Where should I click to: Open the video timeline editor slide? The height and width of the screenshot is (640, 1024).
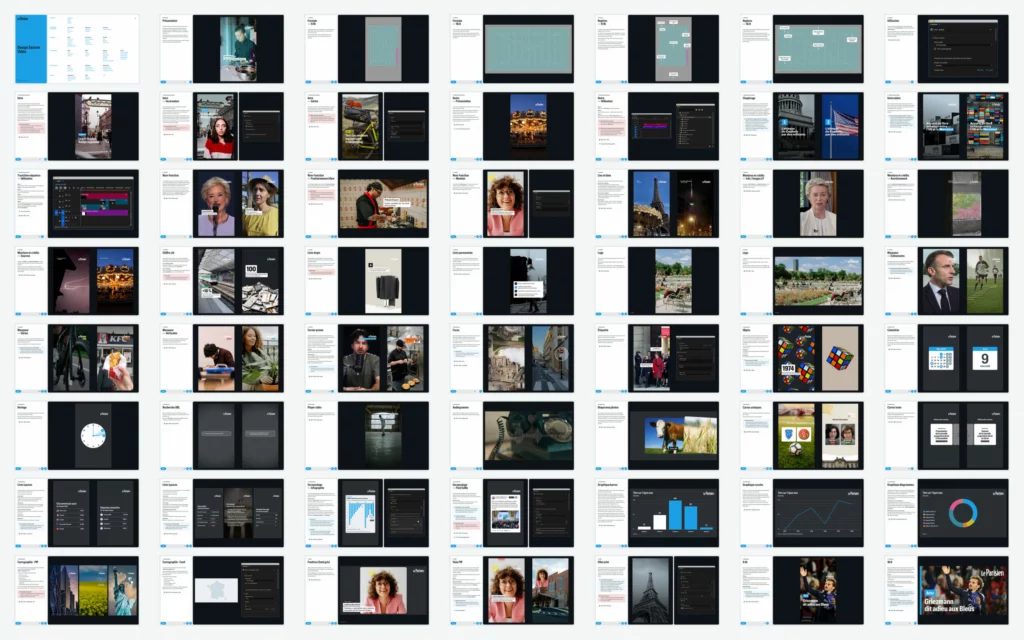click(76, 203)
